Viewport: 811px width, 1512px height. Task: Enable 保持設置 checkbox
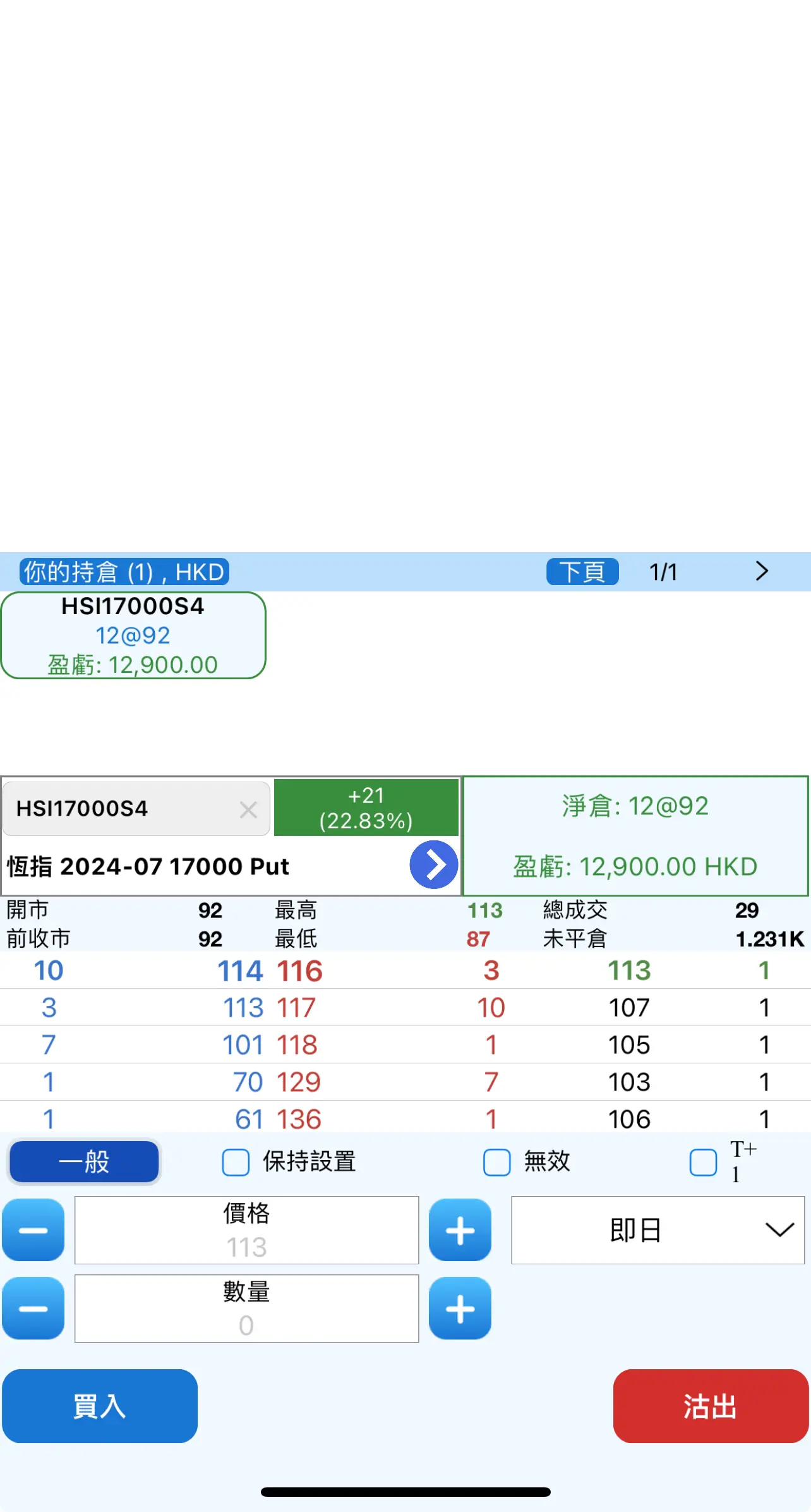[x=236, y=1162]
